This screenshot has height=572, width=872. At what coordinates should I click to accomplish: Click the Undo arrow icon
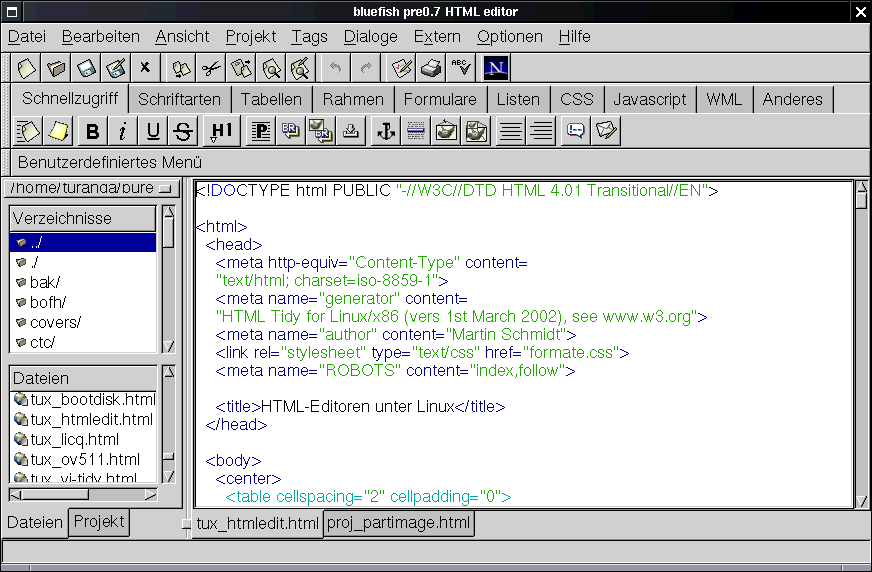click(335, 68)
